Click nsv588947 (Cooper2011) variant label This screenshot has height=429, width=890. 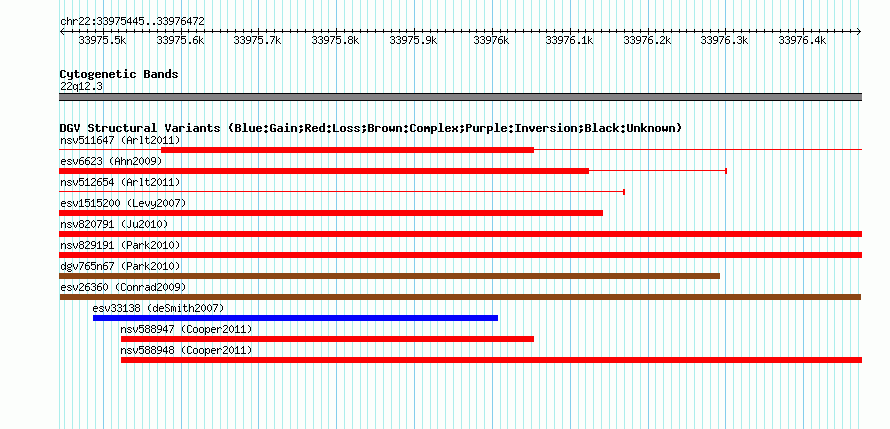pyautogui.click(x=186, y=329)
